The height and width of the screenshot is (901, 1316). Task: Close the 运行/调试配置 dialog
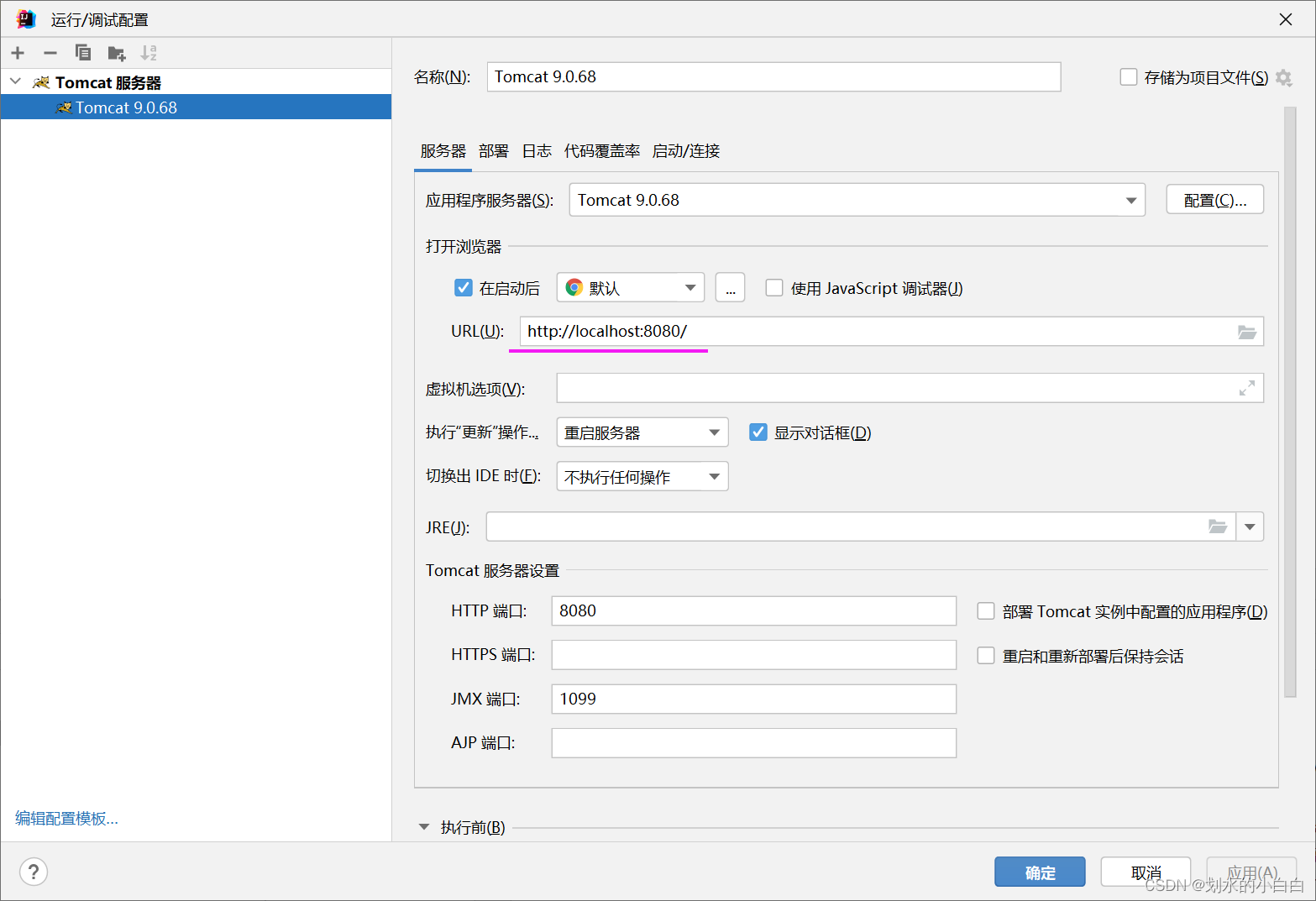click(1286, 19)
